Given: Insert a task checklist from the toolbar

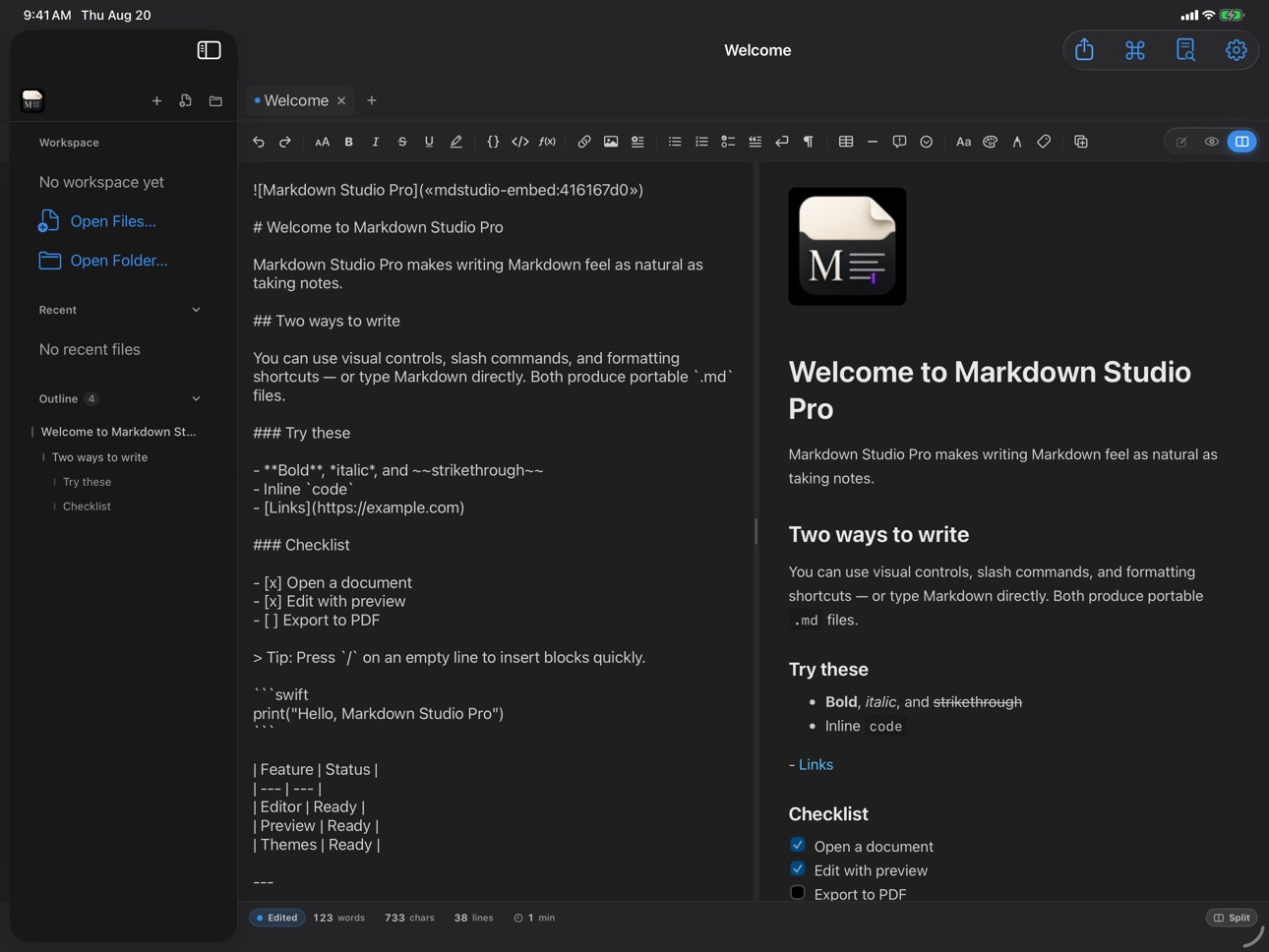Looking at the screenshot, I should [728, 142].
